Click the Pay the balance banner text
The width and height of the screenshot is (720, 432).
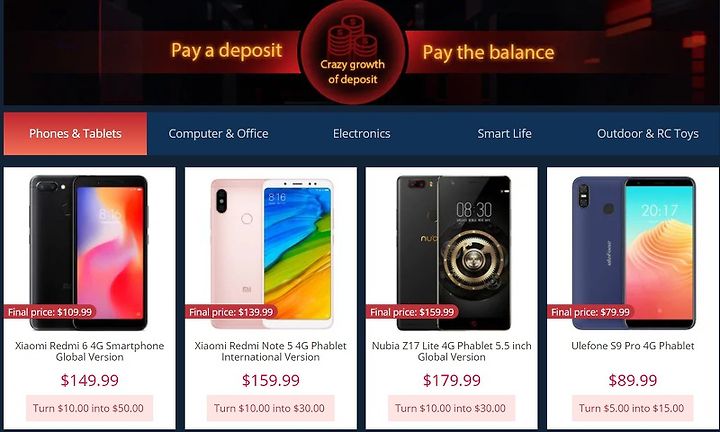click(488, 52)
